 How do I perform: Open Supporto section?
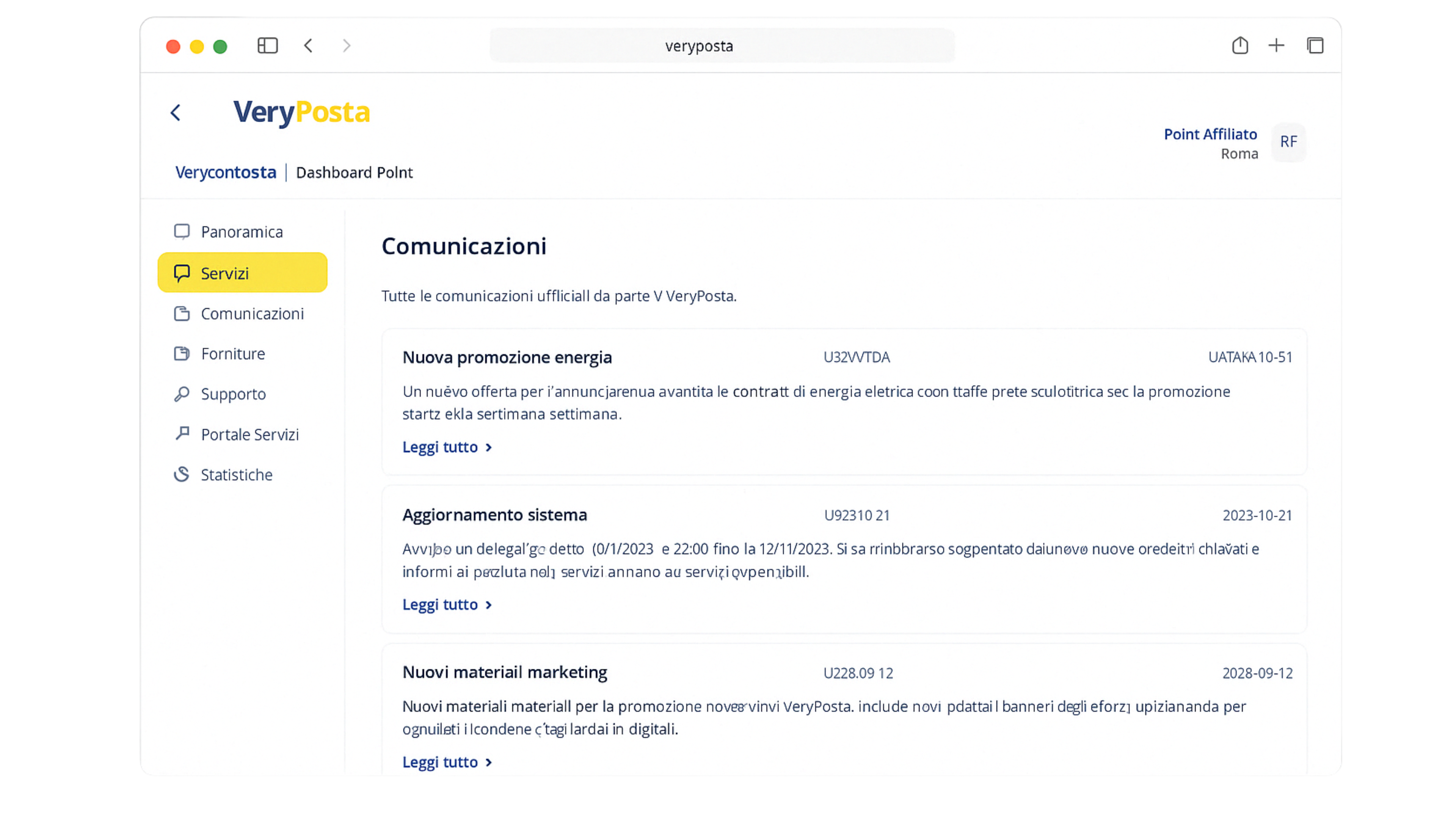pyautogui.click(x=243, y=394)
